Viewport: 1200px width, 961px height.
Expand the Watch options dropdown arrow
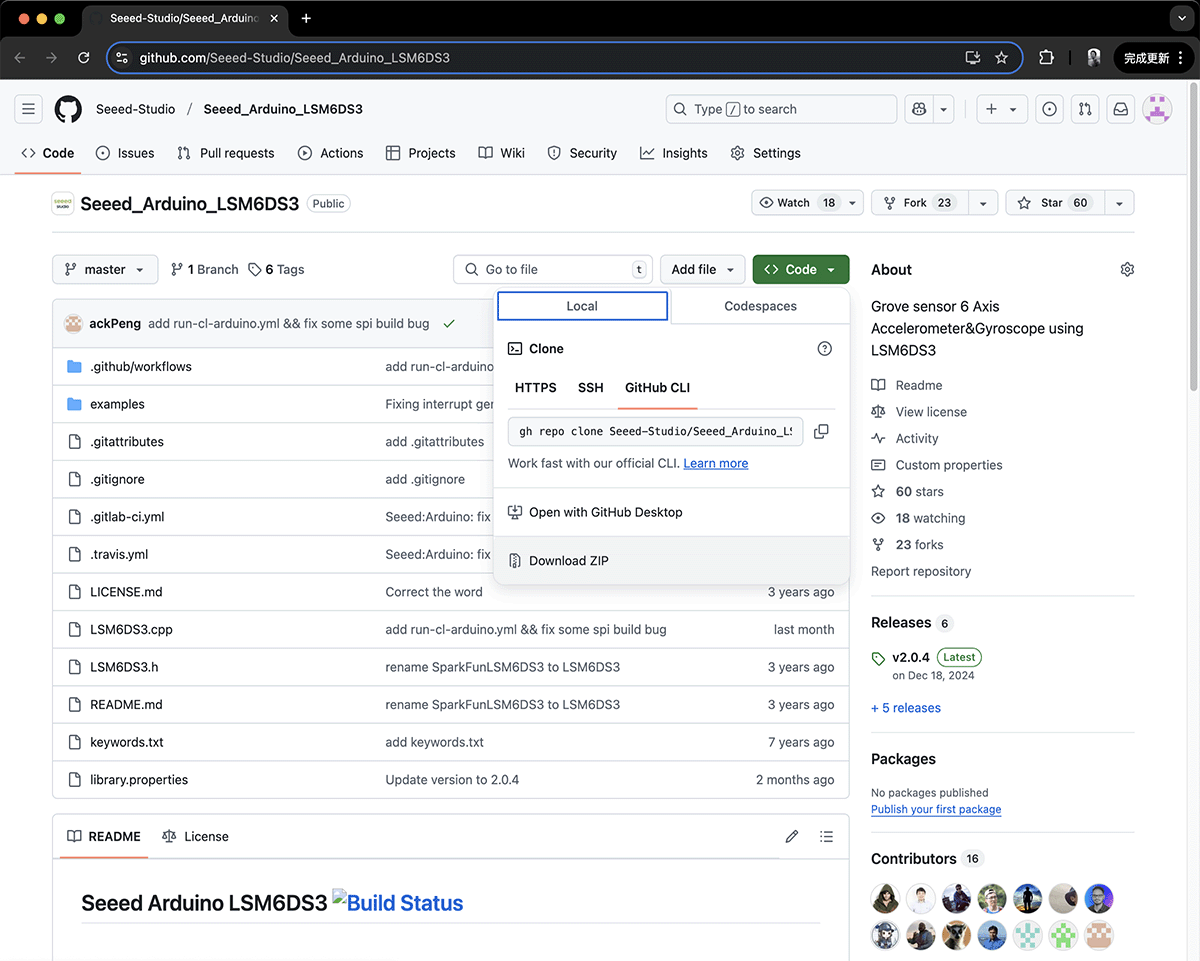[853, 203]
